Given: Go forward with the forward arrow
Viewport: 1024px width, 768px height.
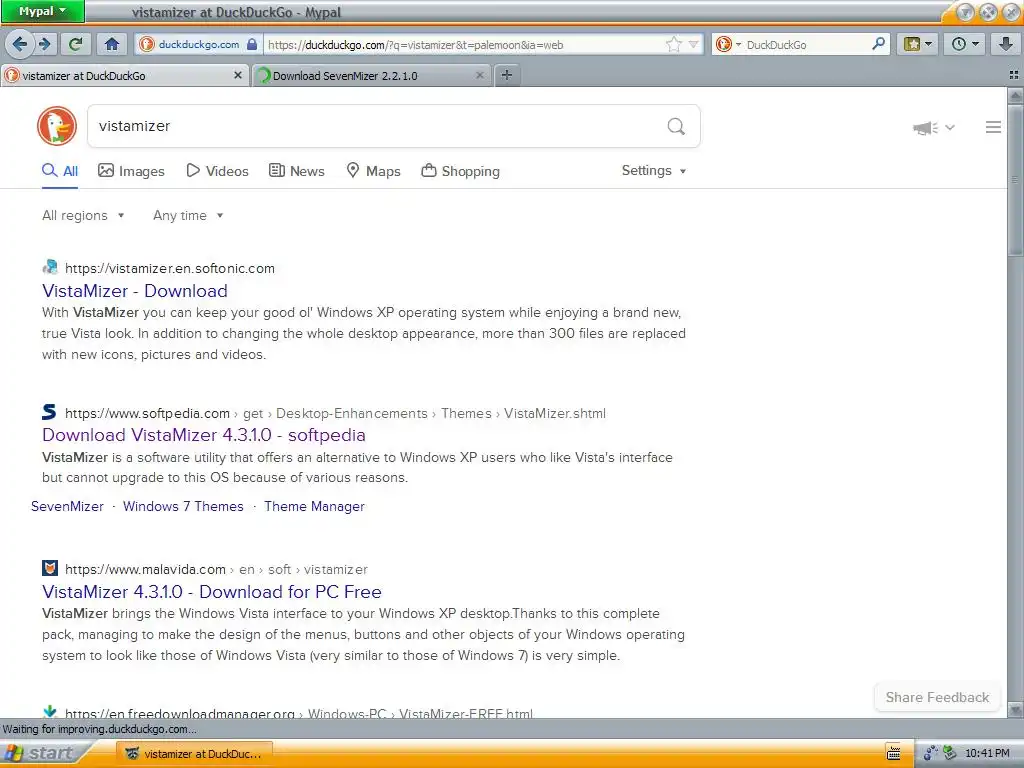Looking at the screenshot, I should point(44,44).
